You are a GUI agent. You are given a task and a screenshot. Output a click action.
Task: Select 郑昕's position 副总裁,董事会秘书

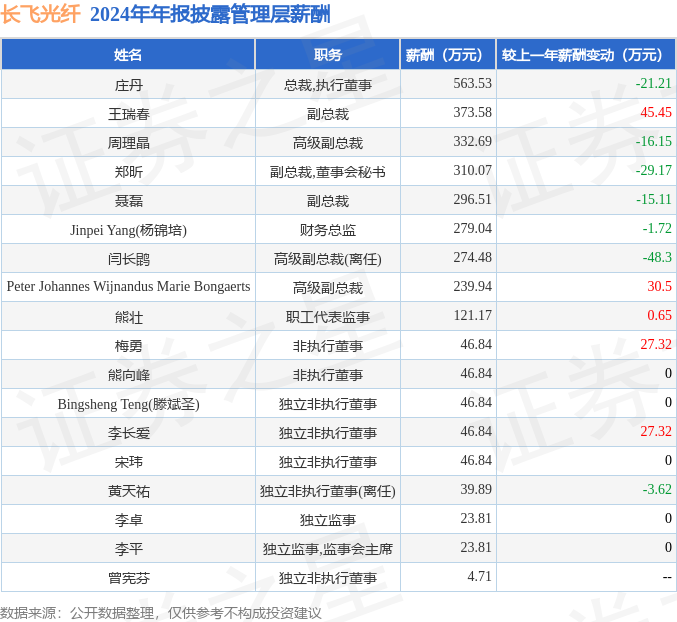click(328, 172)
